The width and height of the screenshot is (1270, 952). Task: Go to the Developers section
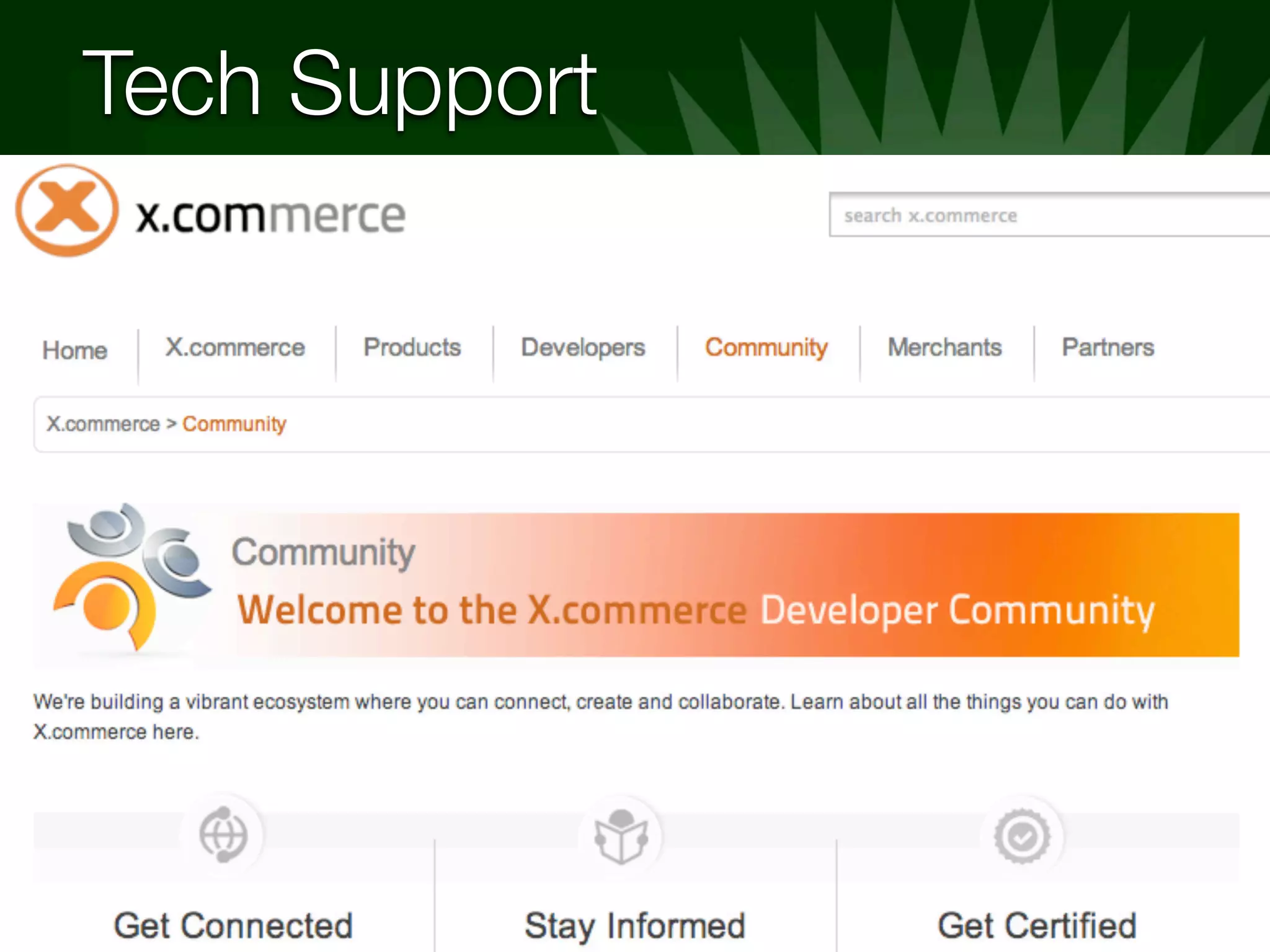click(x=583, y=348)
